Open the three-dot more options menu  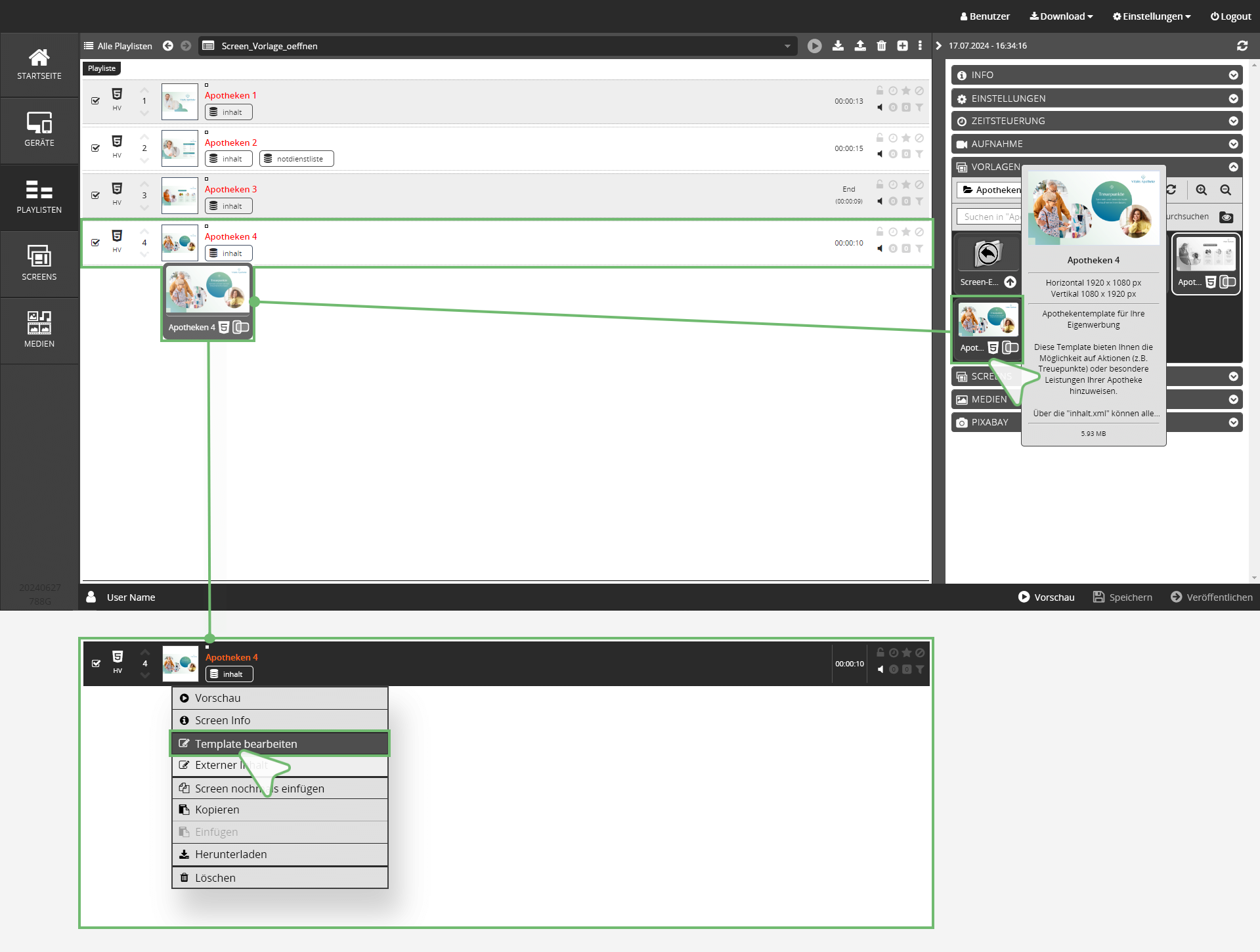coord(920,46)
